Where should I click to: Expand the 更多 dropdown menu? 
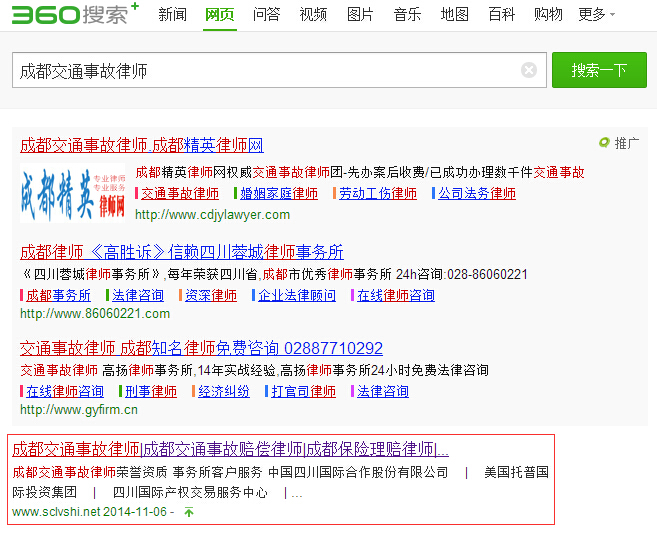(x=596, y=14)
